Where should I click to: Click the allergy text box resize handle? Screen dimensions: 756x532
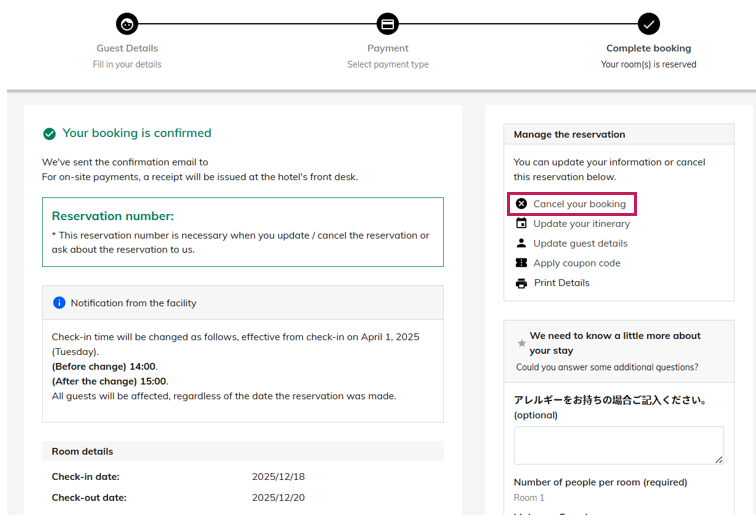(718, 460)
